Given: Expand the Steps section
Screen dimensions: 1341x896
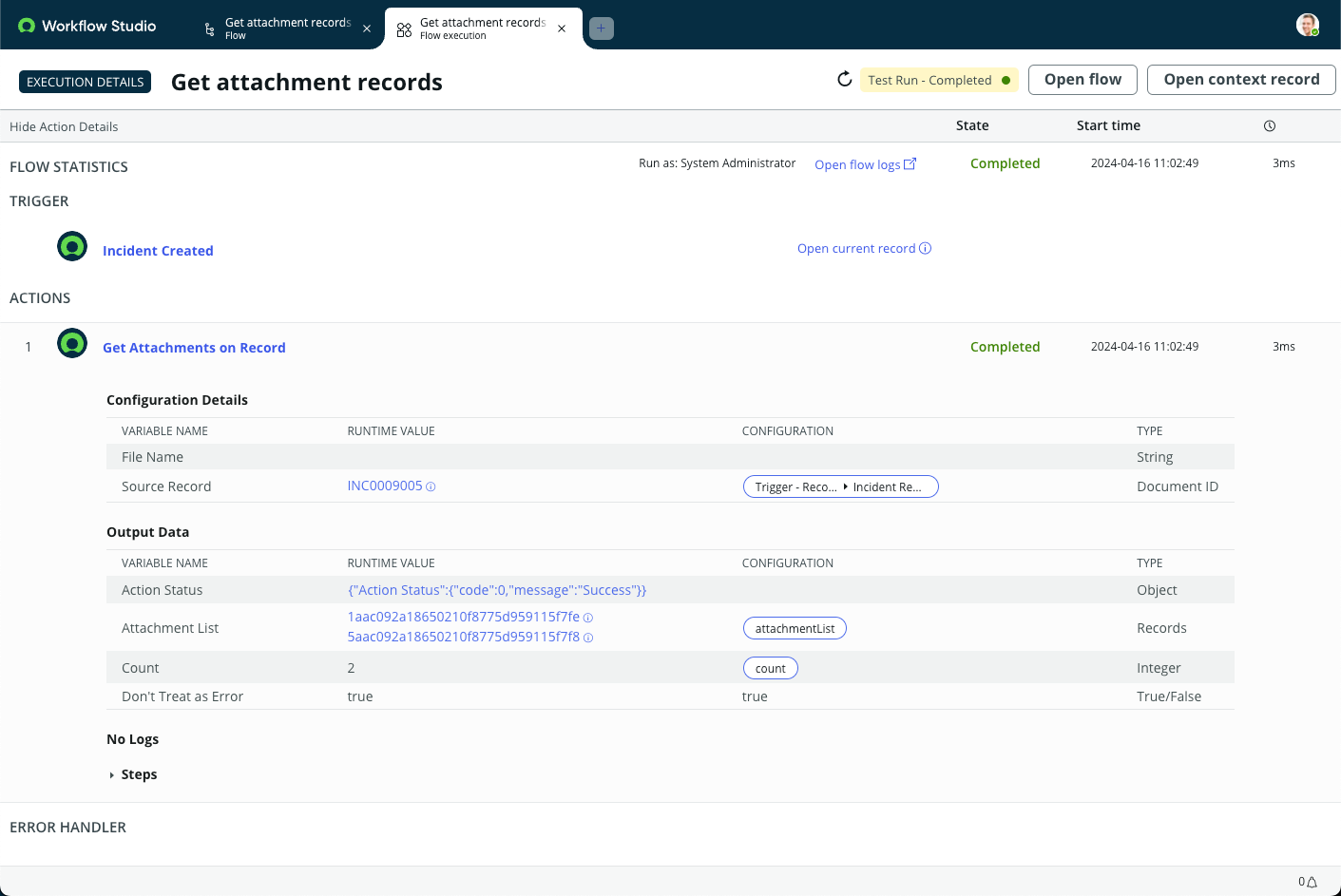Looking at the screenshot, I should coord(133,774).
